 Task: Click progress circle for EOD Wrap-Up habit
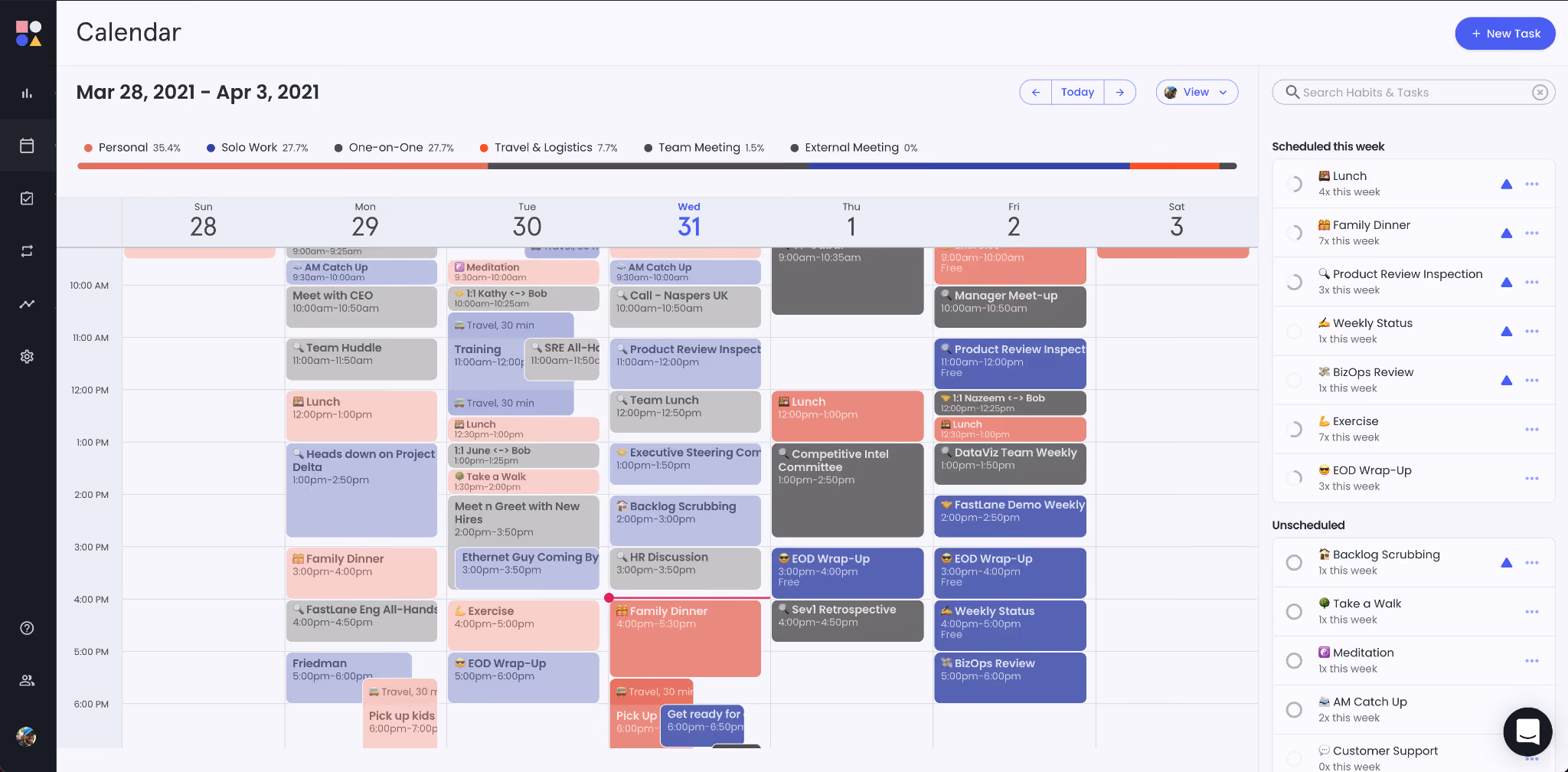[1294, 478]
